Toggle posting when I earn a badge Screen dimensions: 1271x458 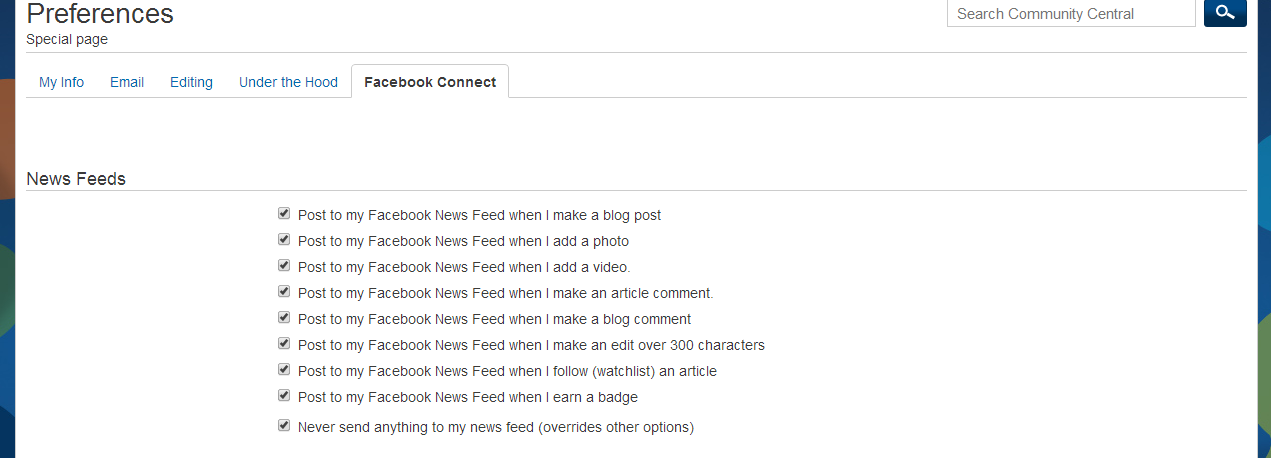tap(284, 396)
